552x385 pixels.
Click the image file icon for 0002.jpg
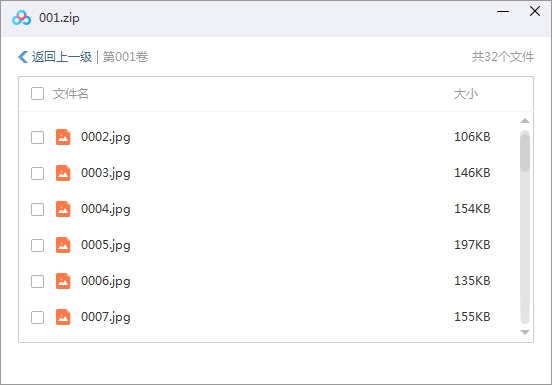tap(63, 137)
